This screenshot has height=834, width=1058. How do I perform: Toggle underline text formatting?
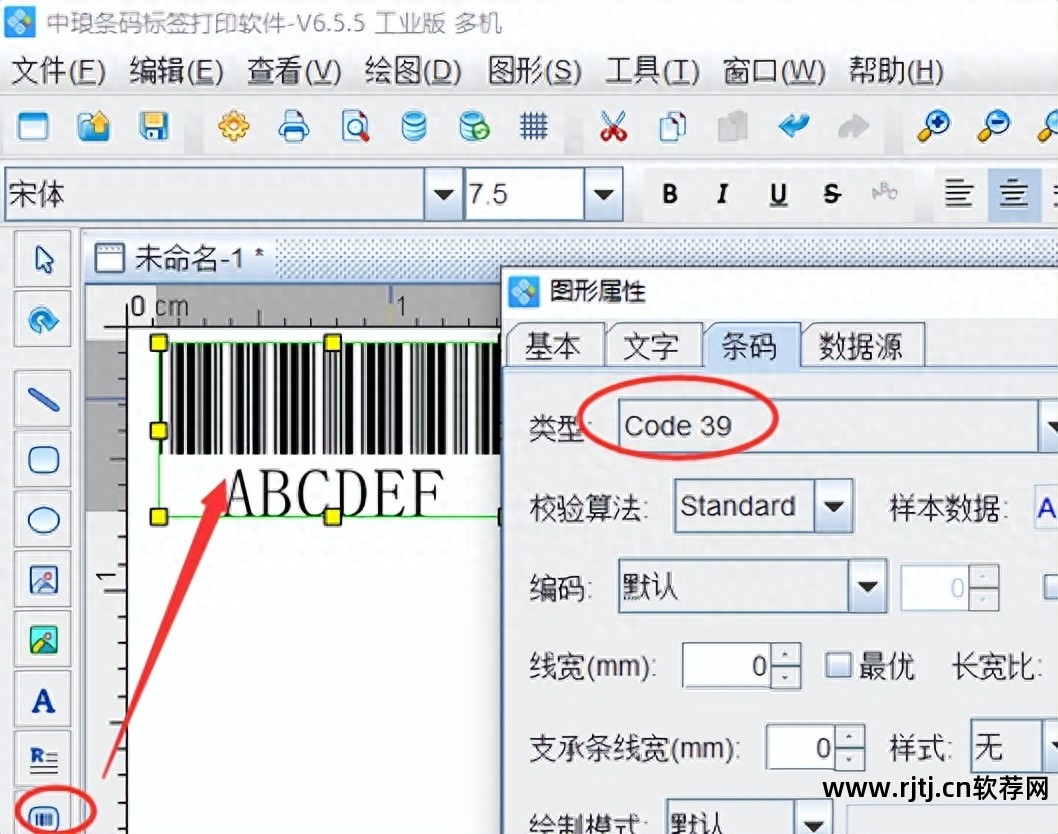click(x=777, y=195)
